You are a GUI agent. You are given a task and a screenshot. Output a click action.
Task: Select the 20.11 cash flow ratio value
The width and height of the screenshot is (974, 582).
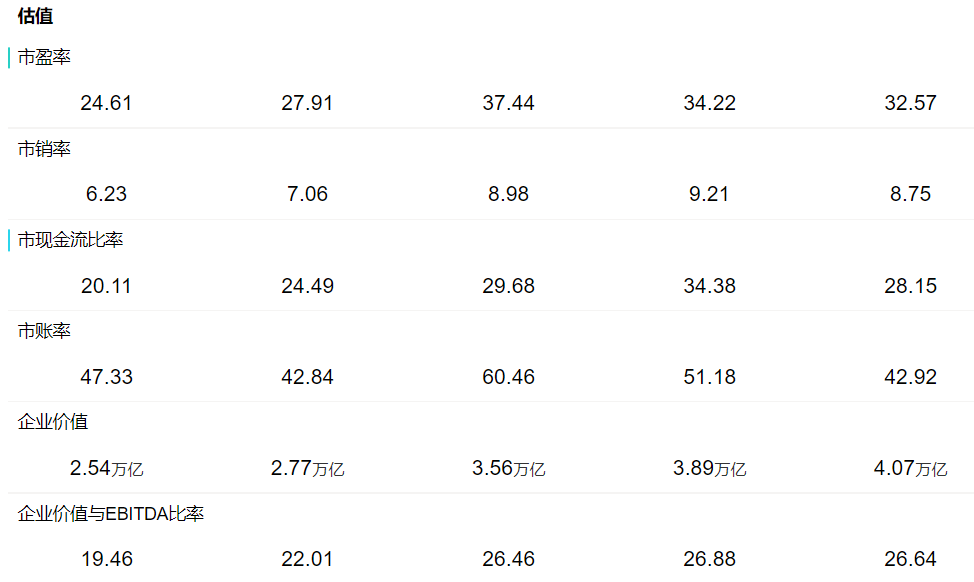106,286
